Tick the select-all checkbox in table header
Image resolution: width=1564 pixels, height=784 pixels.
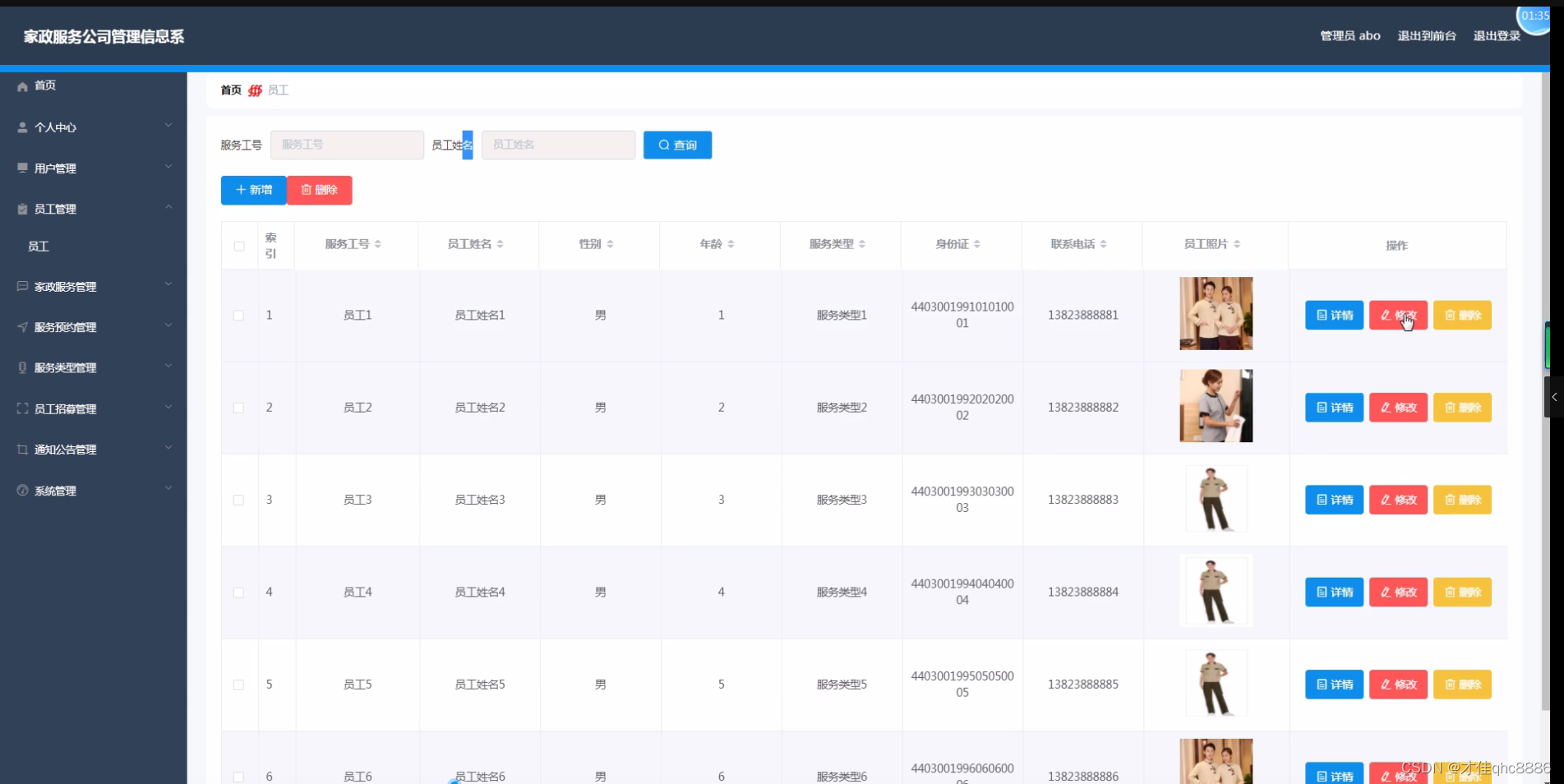(x=238, y=246)
